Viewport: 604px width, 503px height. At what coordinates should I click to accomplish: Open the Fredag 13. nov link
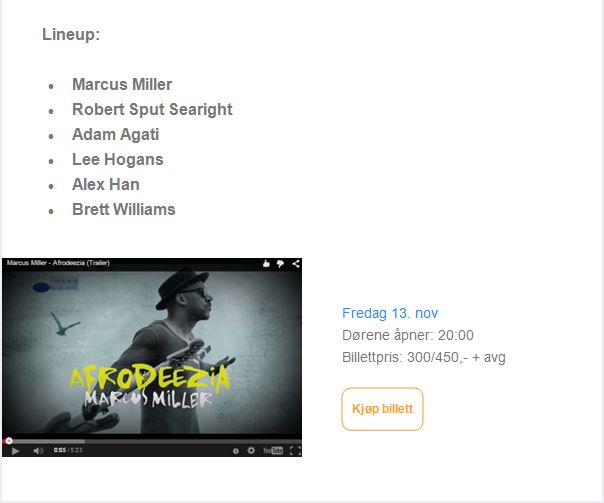click(x=390, y=313)
